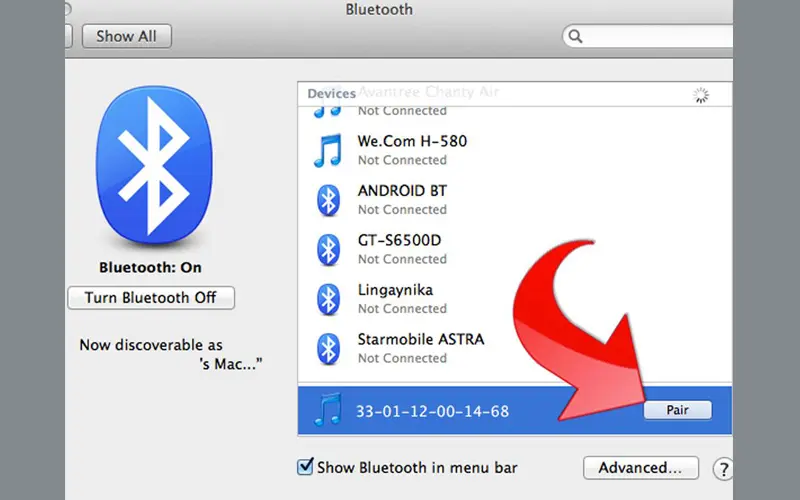Select the Lingaynika device name
800x500 pixels.
[395, 290]
